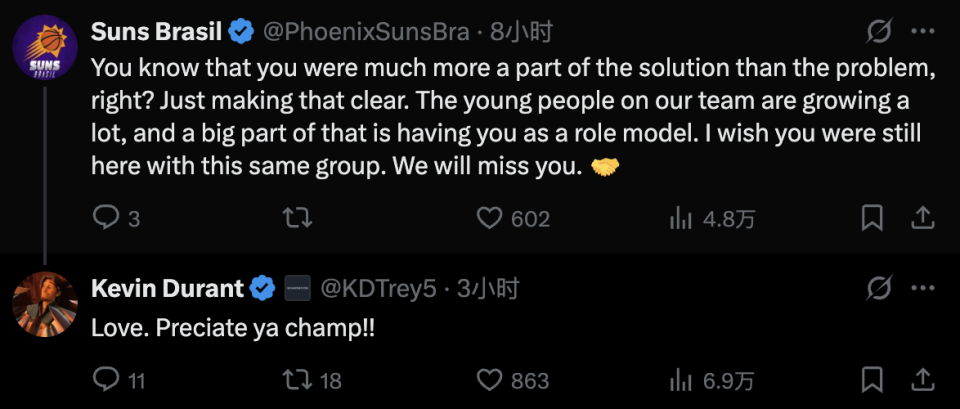This screenshot has height=409, width=960.
Task: Share the Suns Brasil tweet
Action: click(923, 217)
